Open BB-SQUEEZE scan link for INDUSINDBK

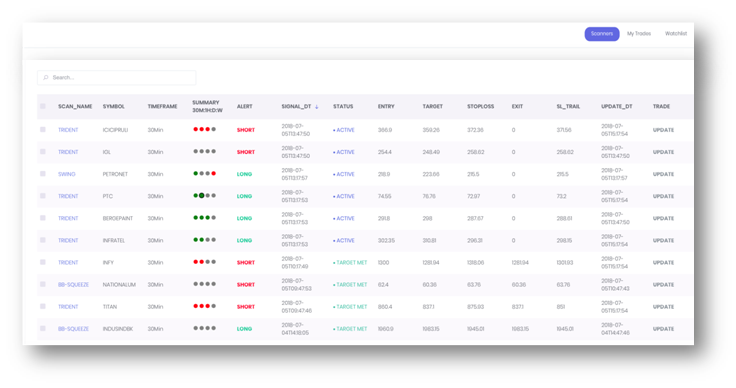click(x=73, y=329)
